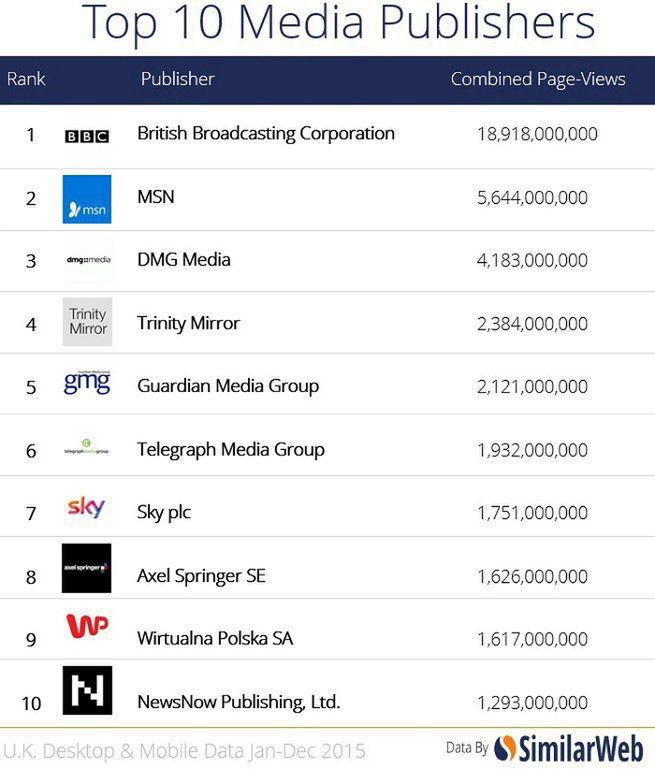Click the U.K. Desktop & Mobile Data footnote
655x769 pixels.
pyautogui.click(x=185, y=750)
